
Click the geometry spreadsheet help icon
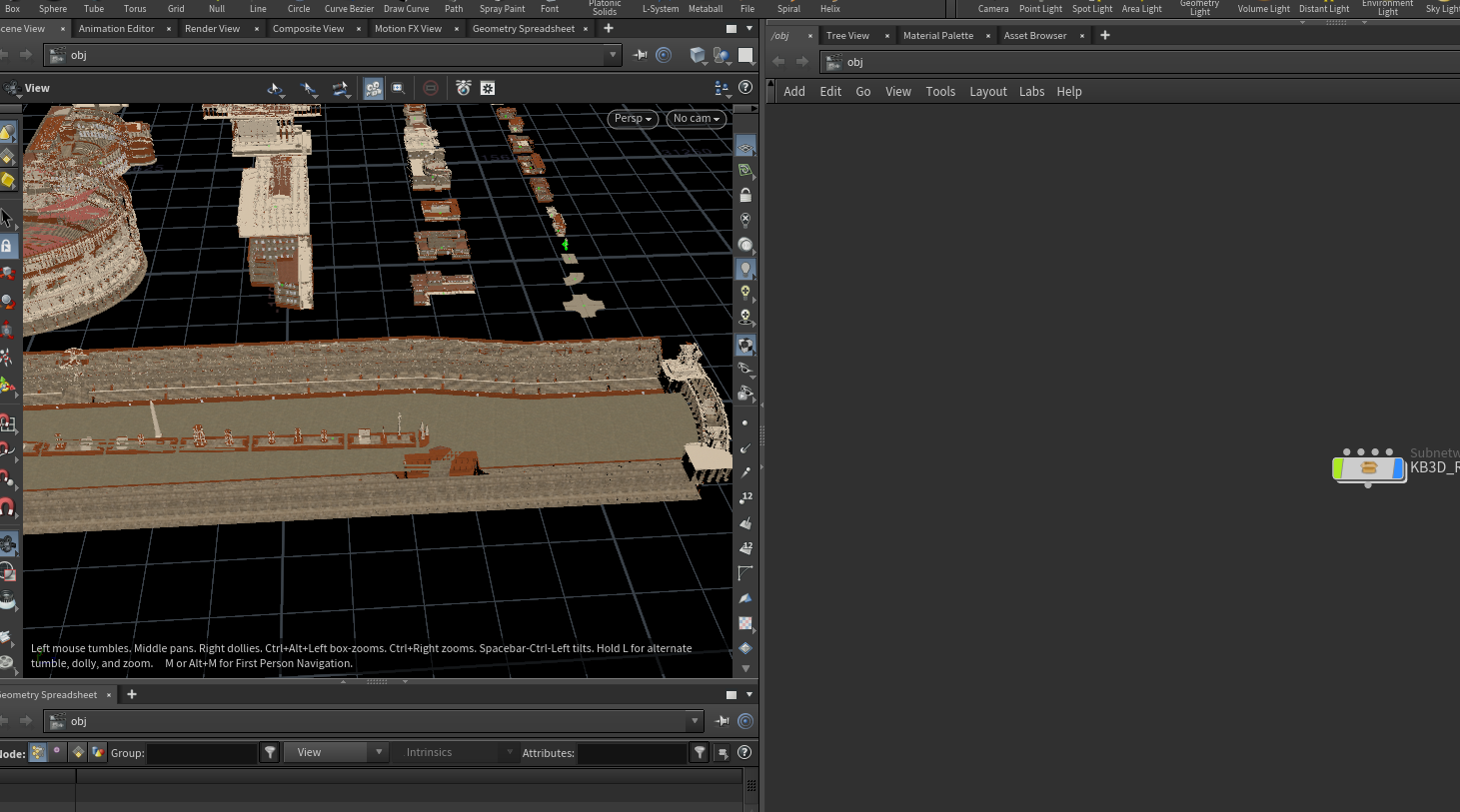tap(744, 752)
